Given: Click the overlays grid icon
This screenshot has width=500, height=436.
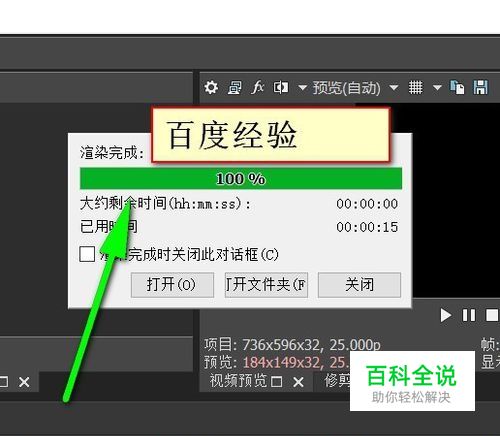Looking at the screenshot, I should (416, 88).
